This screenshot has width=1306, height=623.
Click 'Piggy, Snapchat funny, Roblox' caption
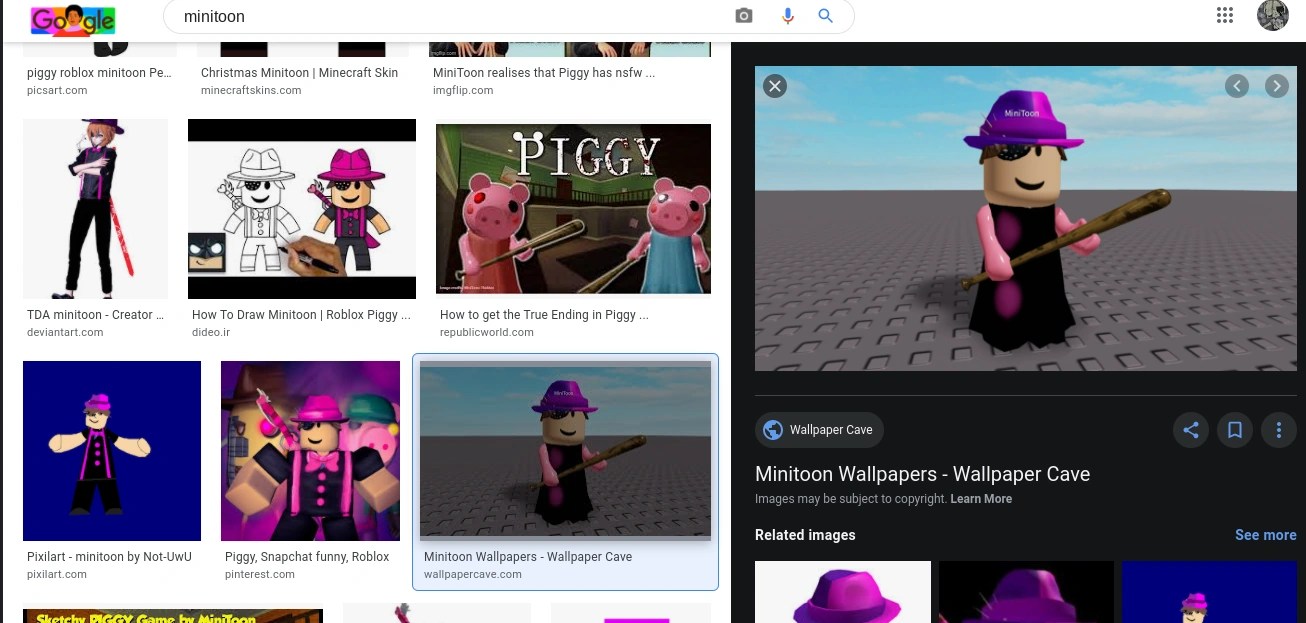point(307,557)
